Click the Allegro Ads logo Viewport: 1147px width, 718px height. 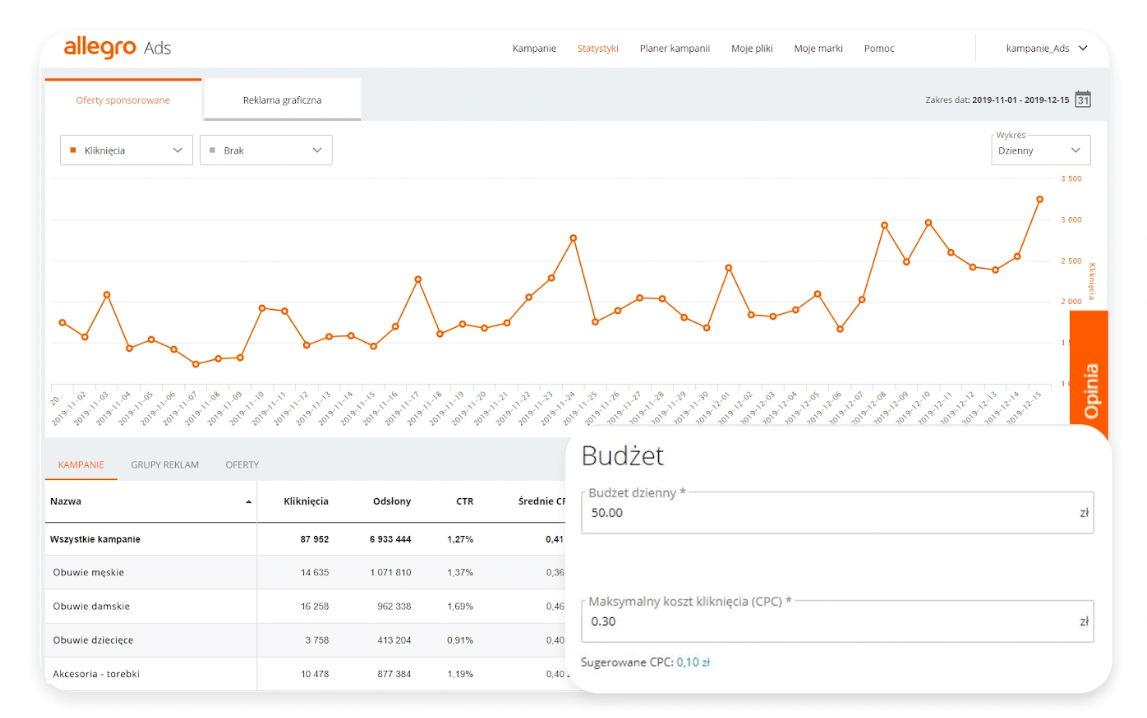pos(117,48)
